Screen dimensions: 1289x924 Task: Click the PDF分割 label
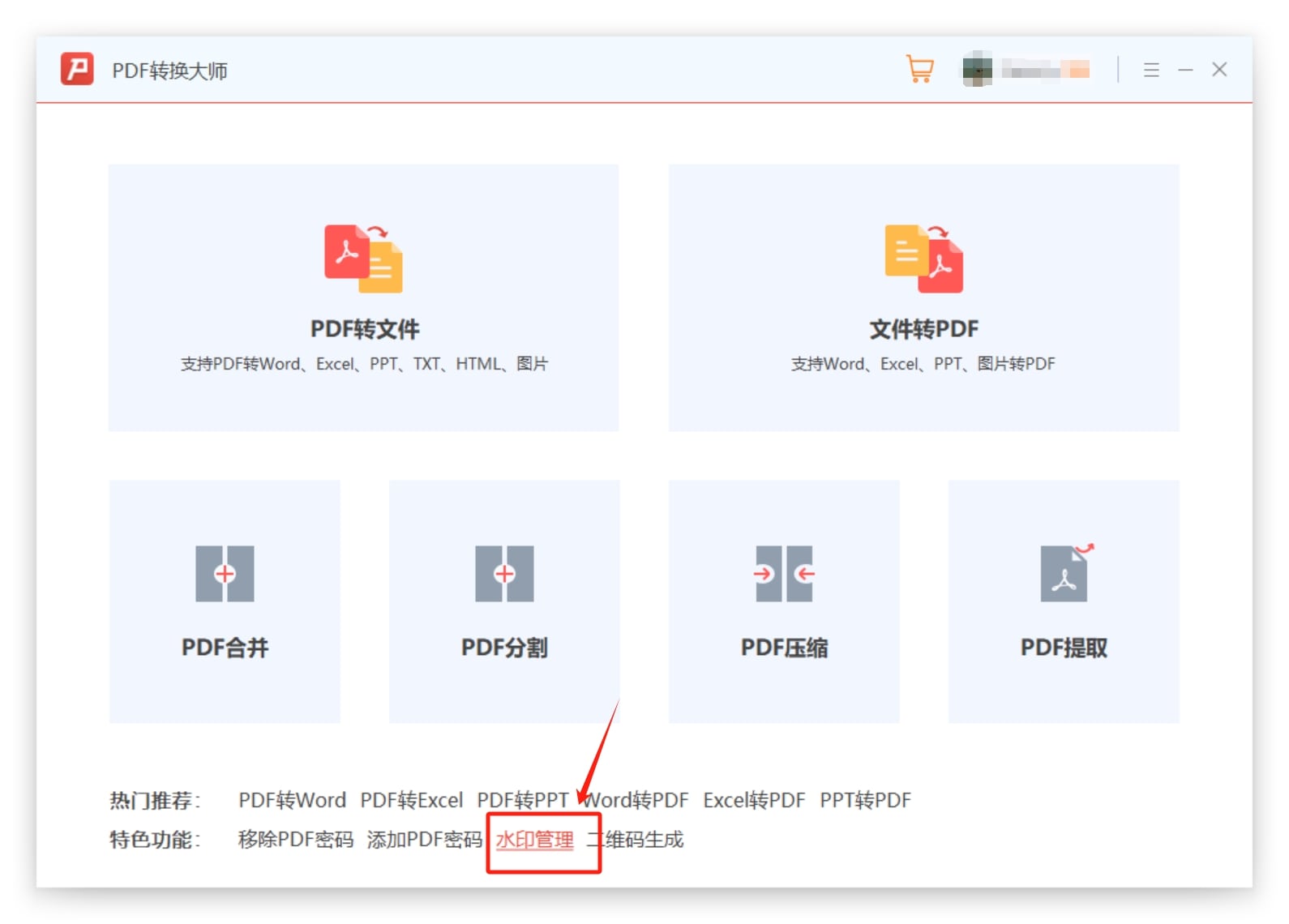tap(504, 648)
